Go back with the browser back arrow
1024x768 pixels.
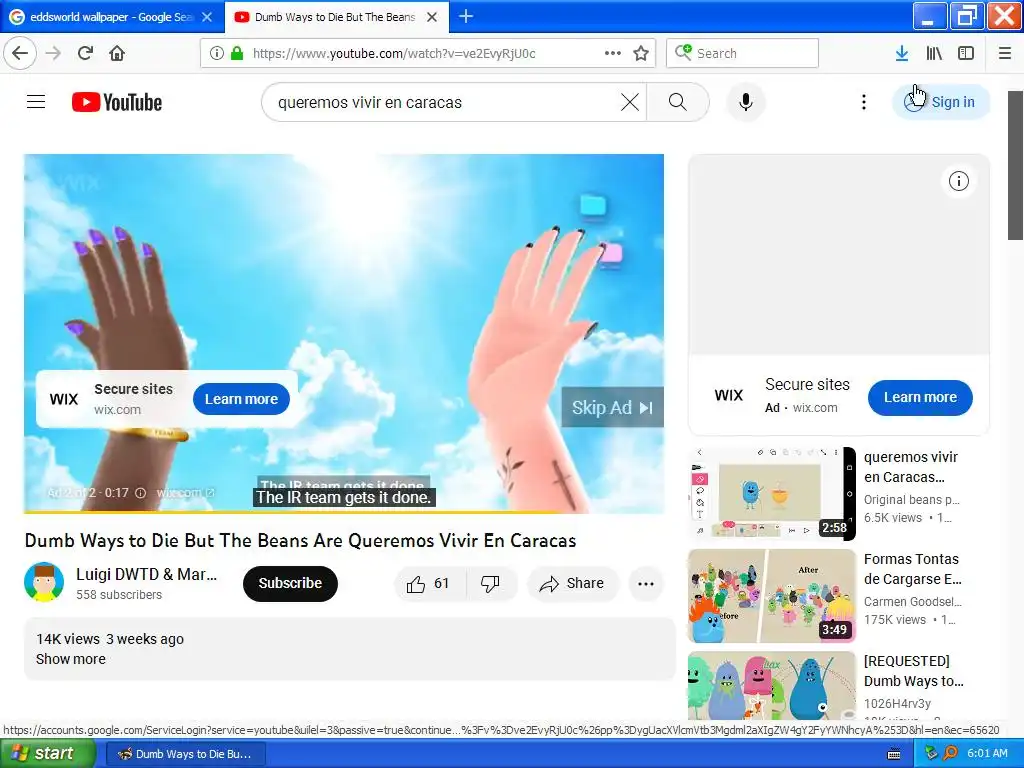click(20, 53)
